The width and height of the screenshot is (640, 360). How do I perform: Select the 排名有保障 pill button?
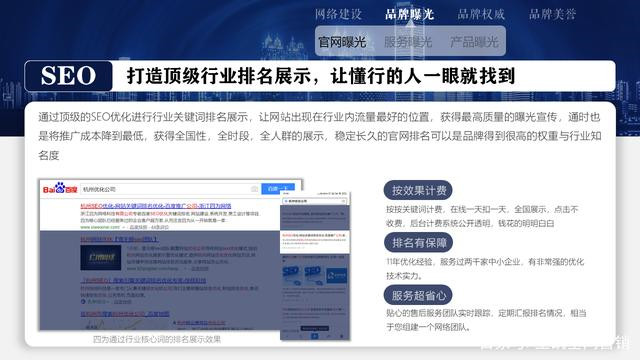(418, 243)
